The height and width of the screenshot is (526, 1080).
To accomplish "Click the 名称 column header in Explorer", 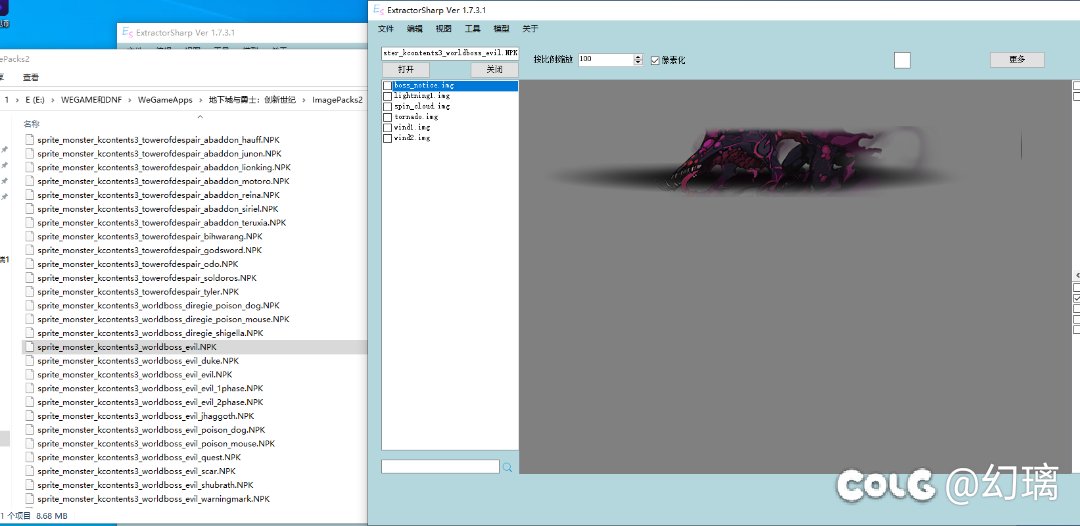I will click(32, 124).
